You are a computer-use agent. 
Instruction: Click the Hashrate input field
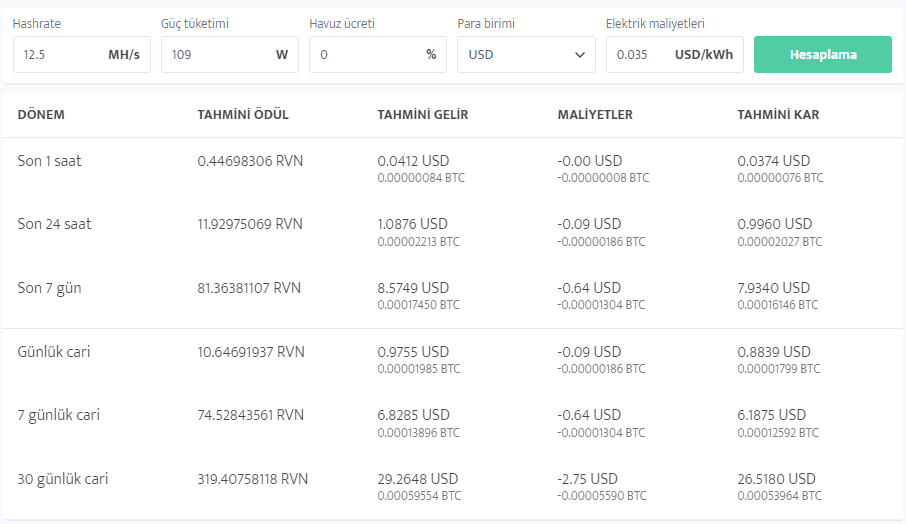pos(81,54)
